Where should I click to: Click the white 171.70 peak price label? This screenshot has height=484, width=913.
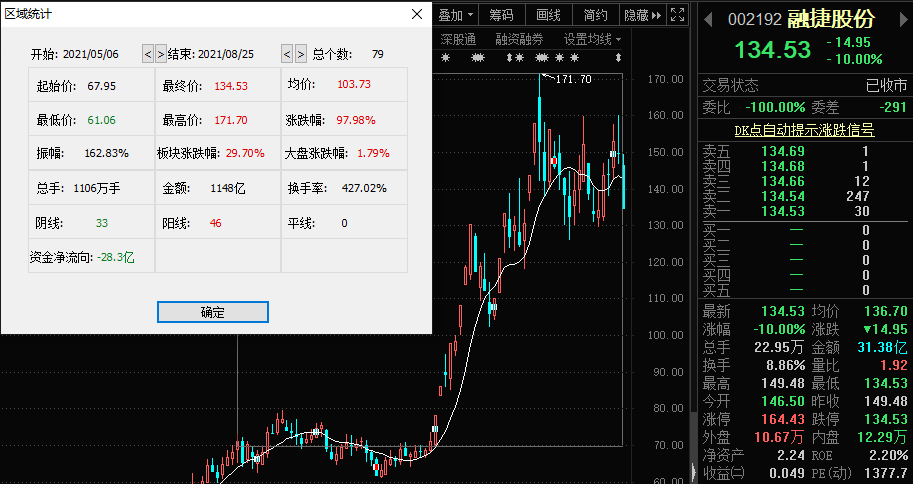point(573,79)
